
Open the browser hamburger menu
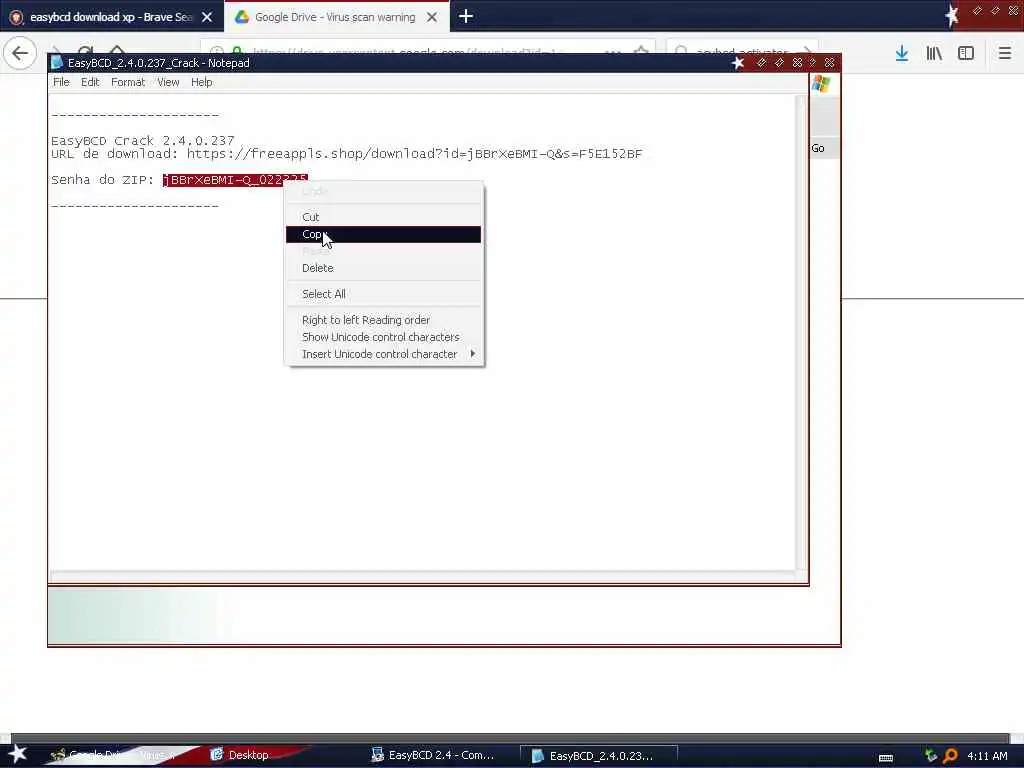[x=1005, y=54]
